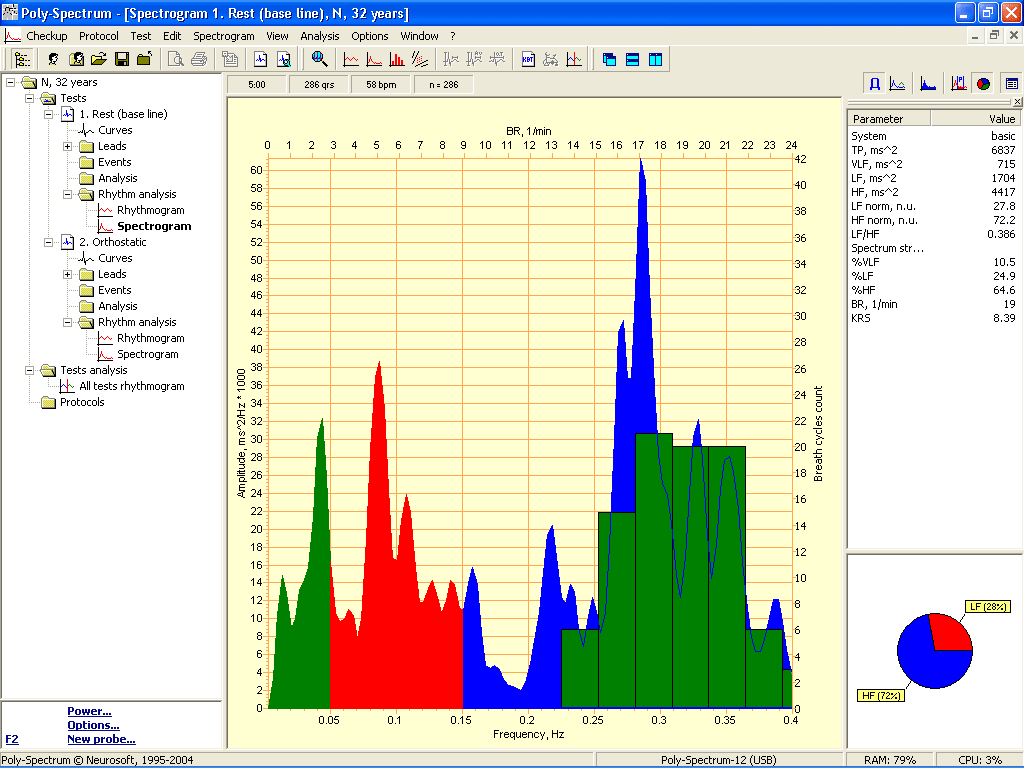Screen dimensions: 1024x768
Task: Click the KBT document toolbar icon
Action: click(x=528, y=59)
